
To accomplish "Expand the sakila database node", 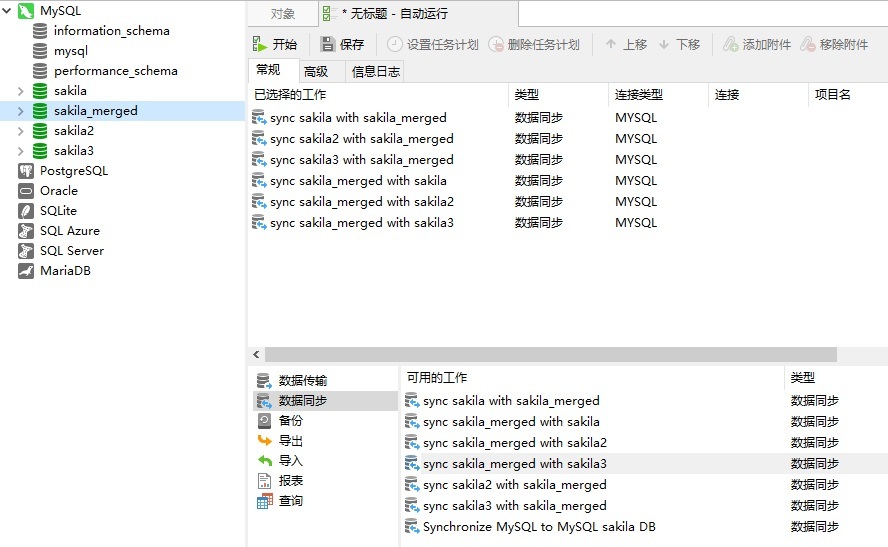I will pos(20,91).
